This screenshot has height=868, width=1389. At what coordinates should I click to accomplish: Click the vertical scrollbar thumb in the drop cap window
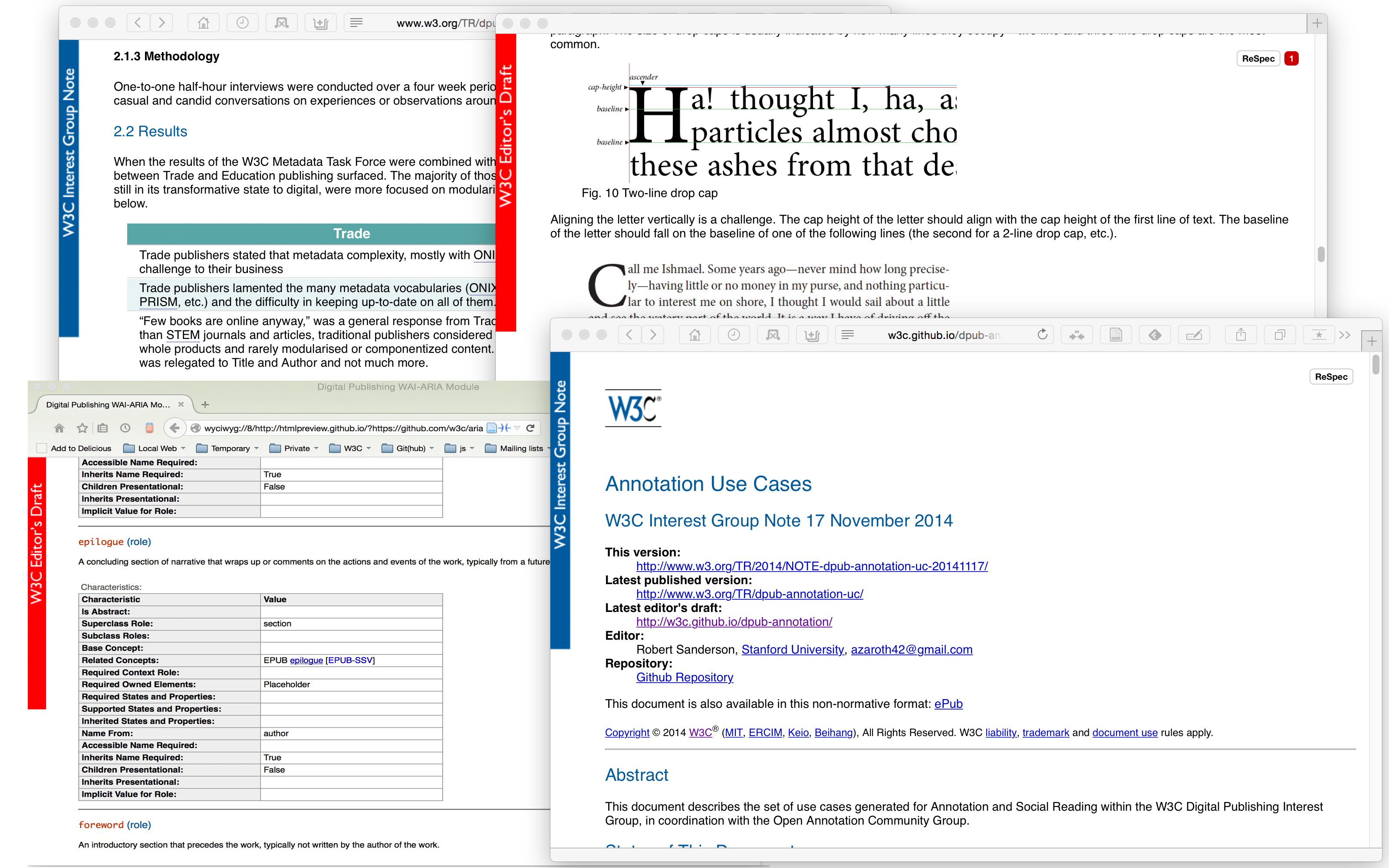point(1321,254)
